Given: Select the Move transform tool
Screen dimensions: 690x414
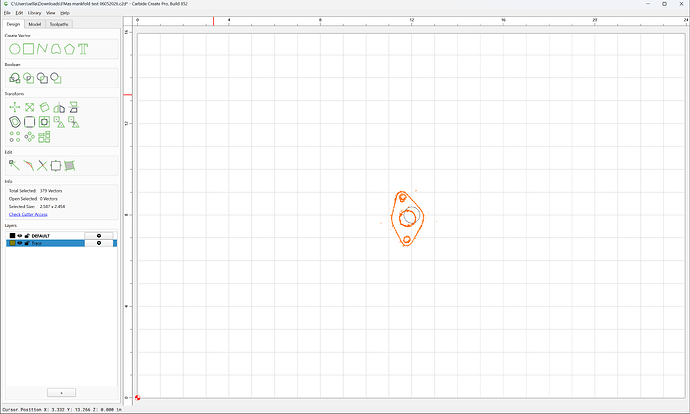Looking at the screenshot, I should (15, 107).
